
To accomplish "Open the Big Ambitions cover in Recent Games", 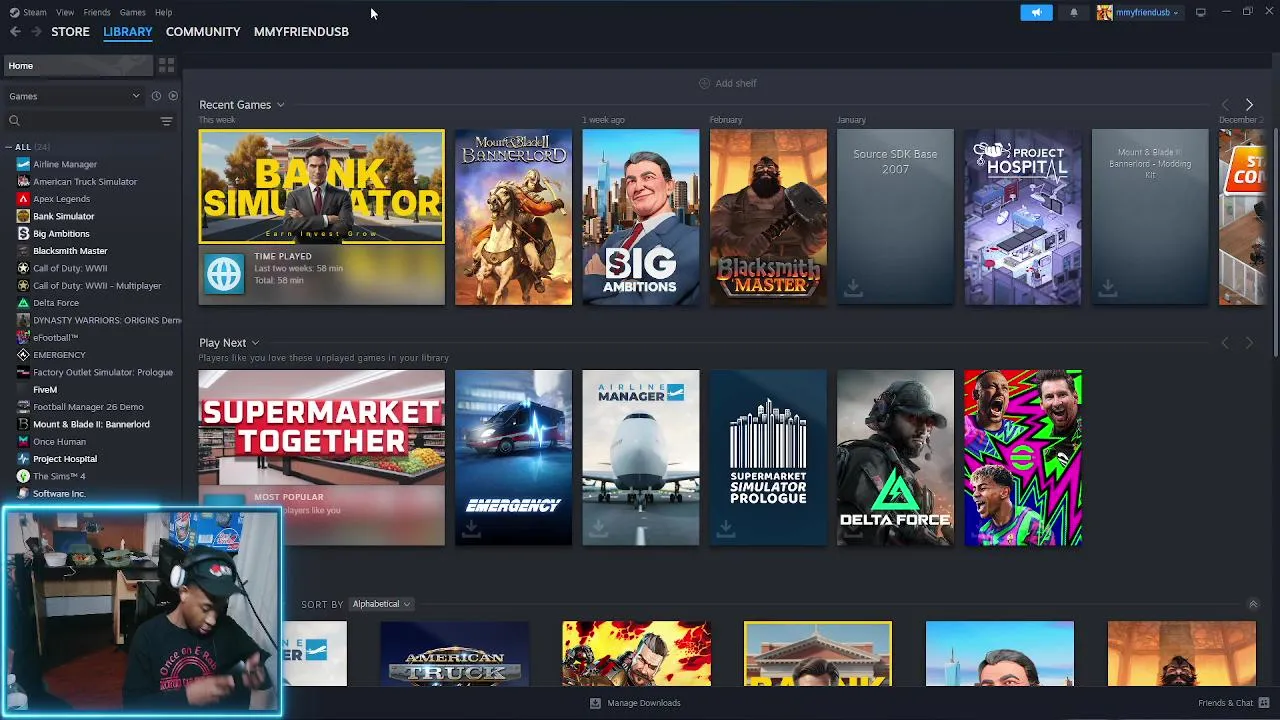I will [x=641, y=217].
